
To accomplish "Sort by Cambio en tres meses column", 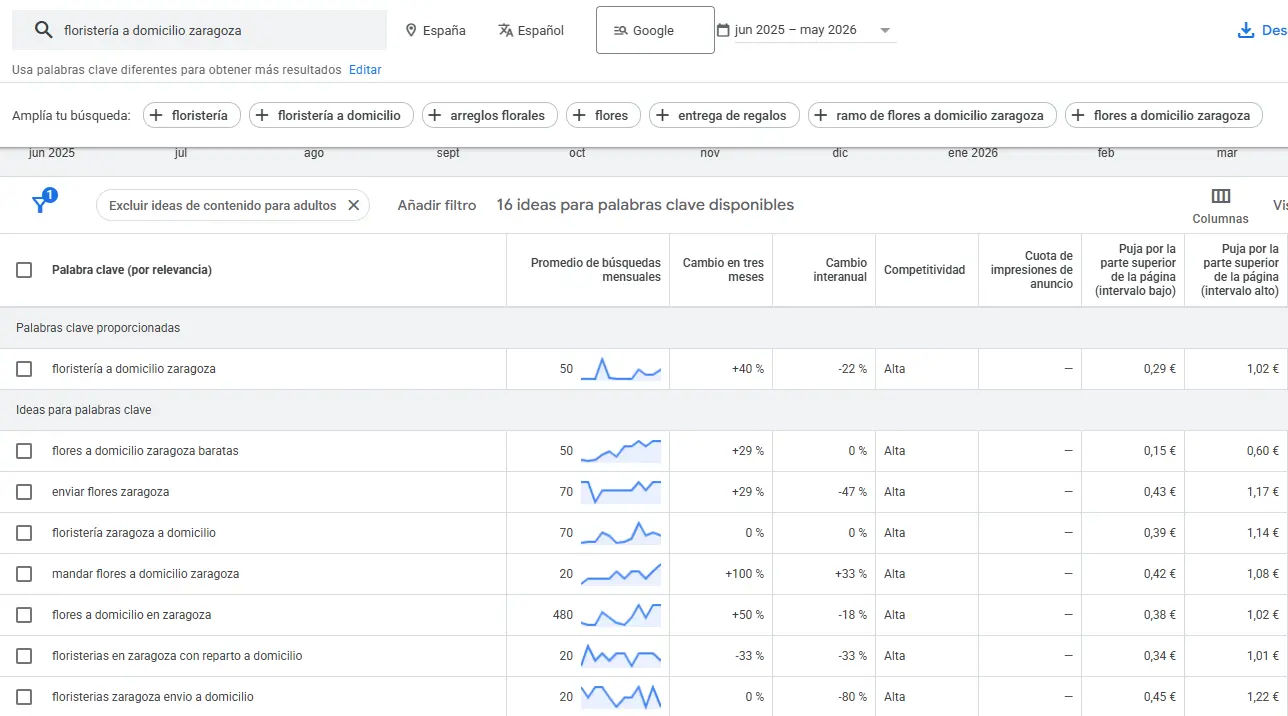I will click(723, 270).
